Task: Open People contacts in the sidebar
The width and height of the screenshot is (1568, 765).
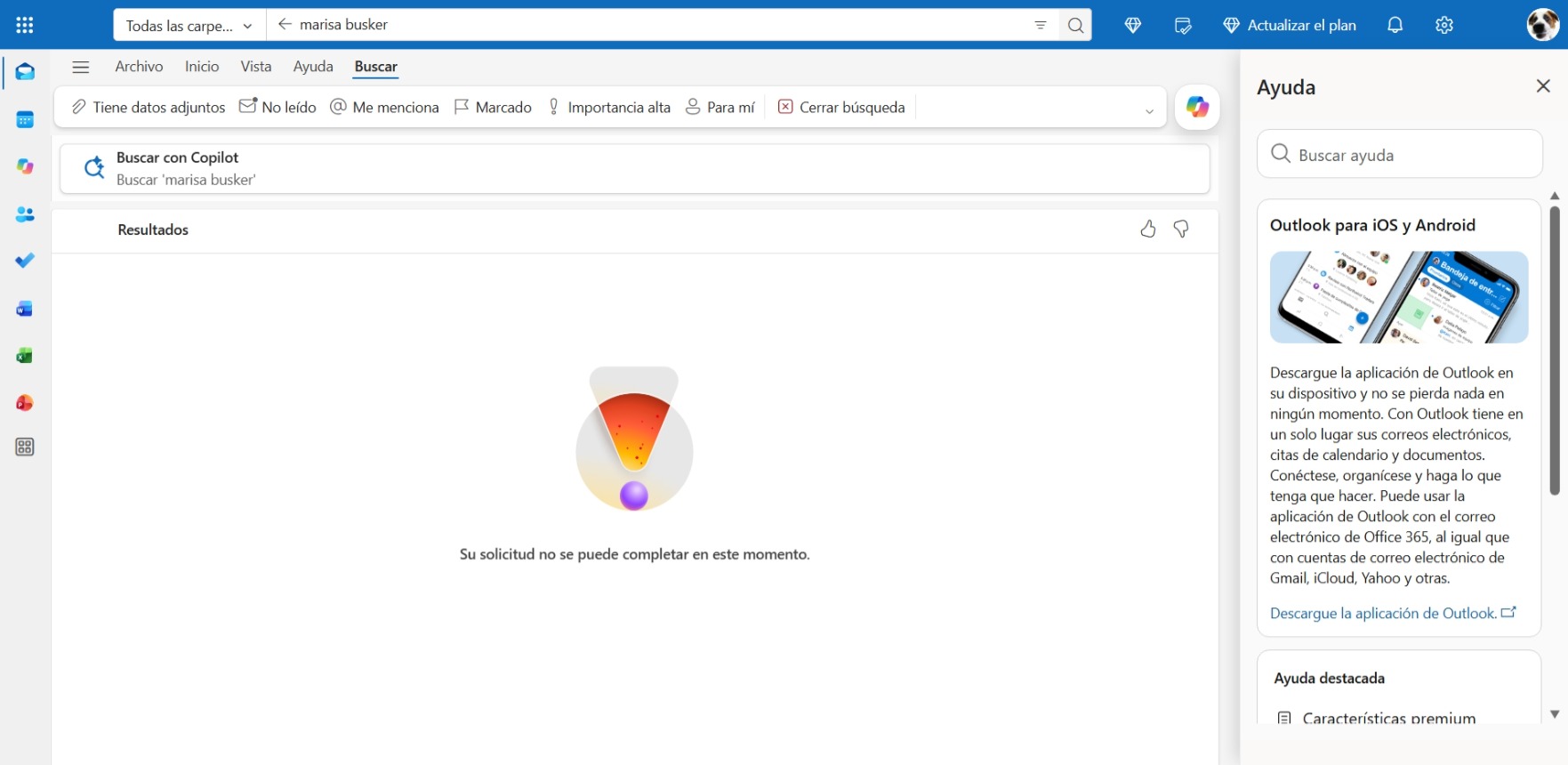Action: pos(25,214)
